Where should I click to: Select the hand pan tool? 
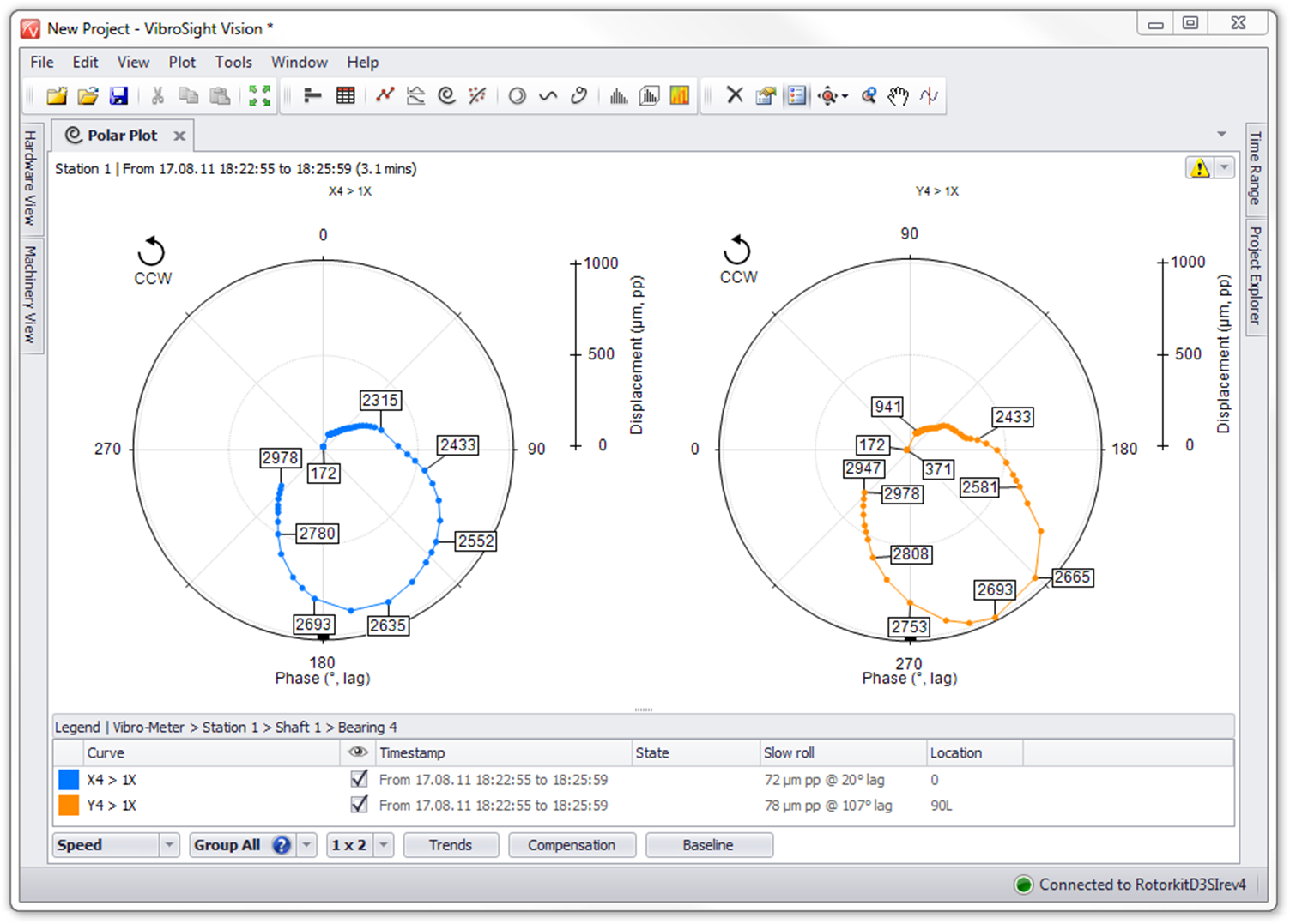pyautogui.click(x=898, y=96)
